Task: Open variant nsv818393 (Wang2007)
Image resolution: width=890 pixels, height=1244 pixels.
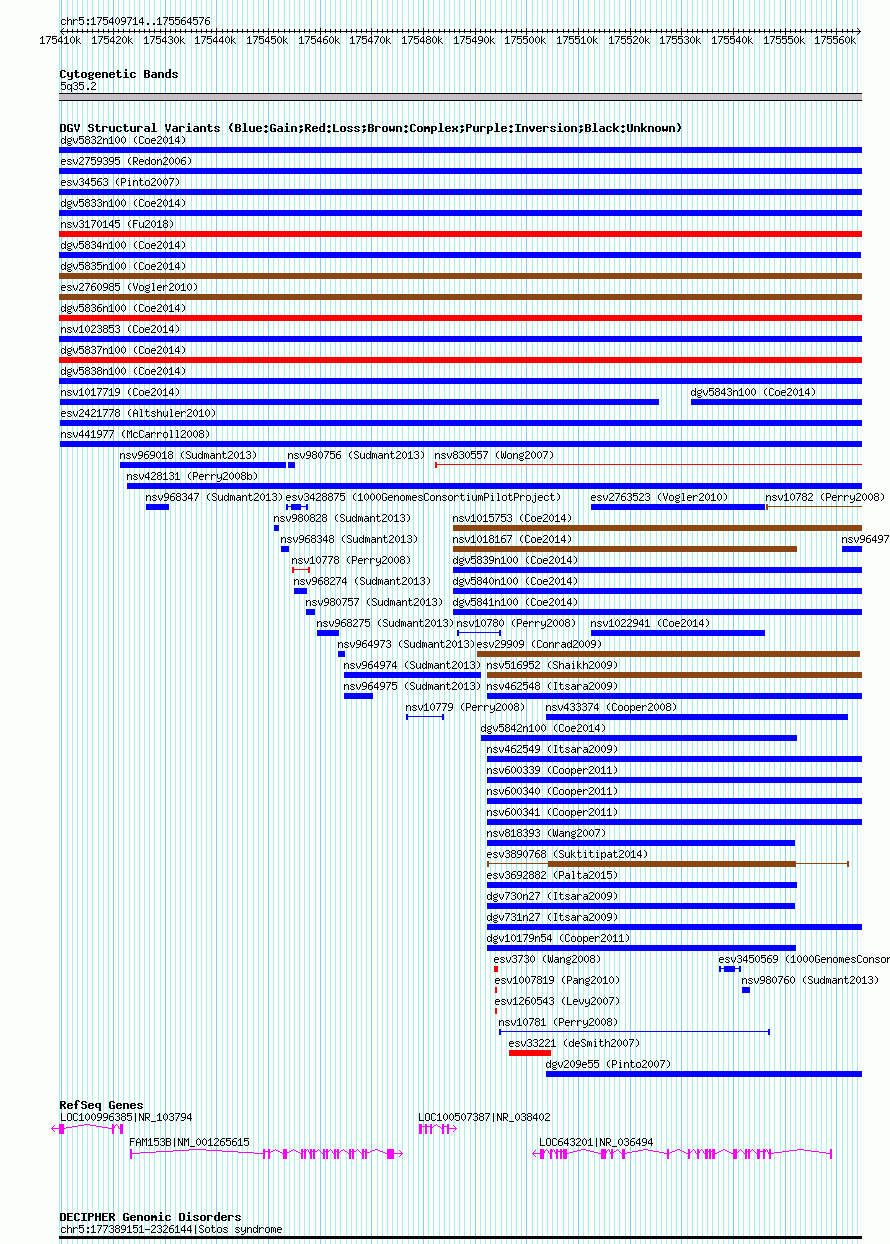Action: (x=641, y=843)
